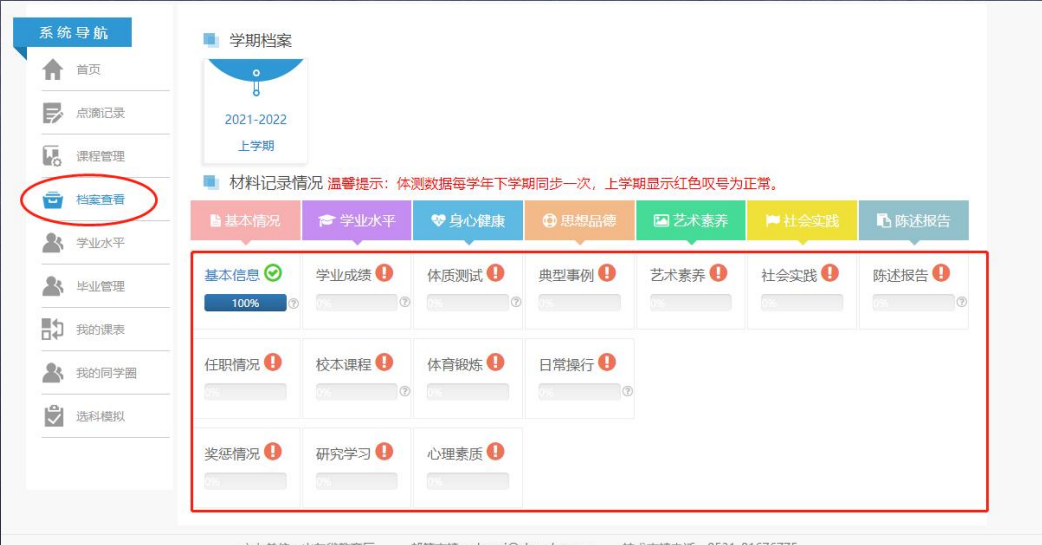This screenshot has height=545, width=1042.
Task: Click the 我的课表 timetable icon
Action: (x=53, y=329)
